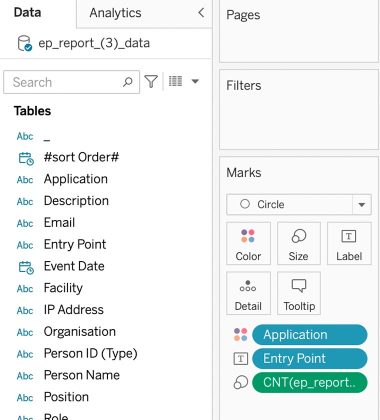The height and width of the screenshot is (420, 380).
Task: Open the Size marks card
Action: coord(299,244)
